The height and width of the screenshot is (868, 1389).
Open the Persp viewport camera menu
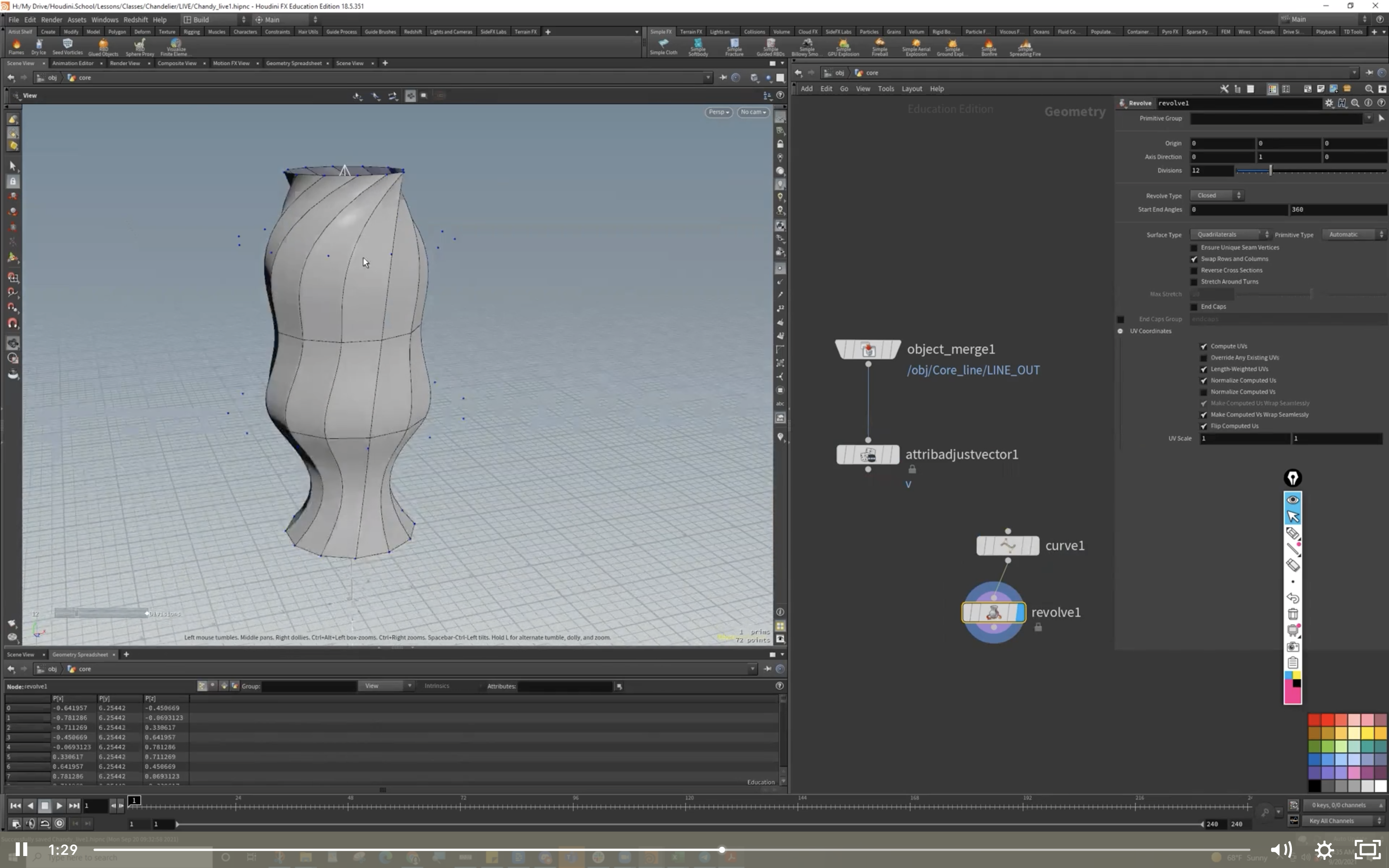718,112
